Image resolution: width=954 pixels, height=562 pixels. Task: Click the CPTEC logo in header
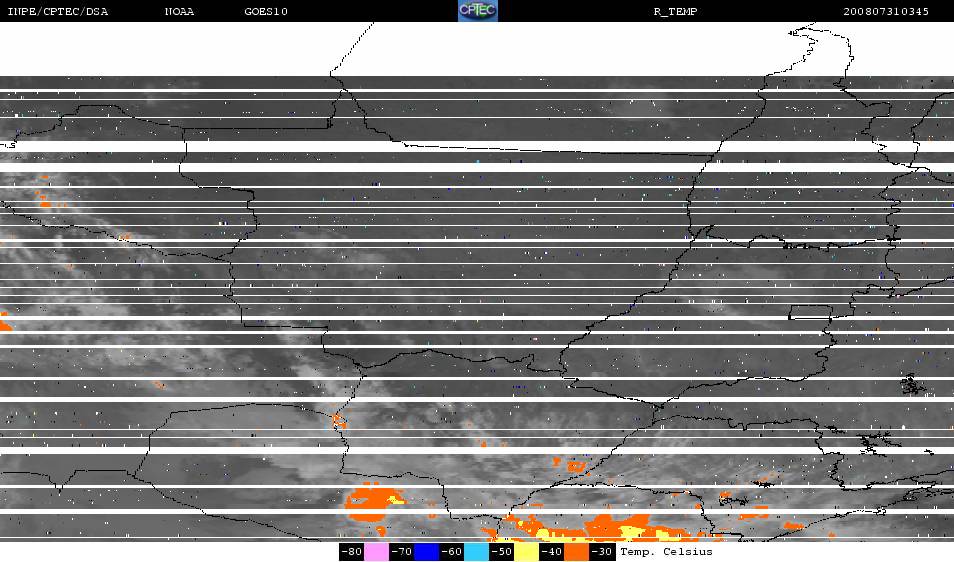[x=477, y=11]
